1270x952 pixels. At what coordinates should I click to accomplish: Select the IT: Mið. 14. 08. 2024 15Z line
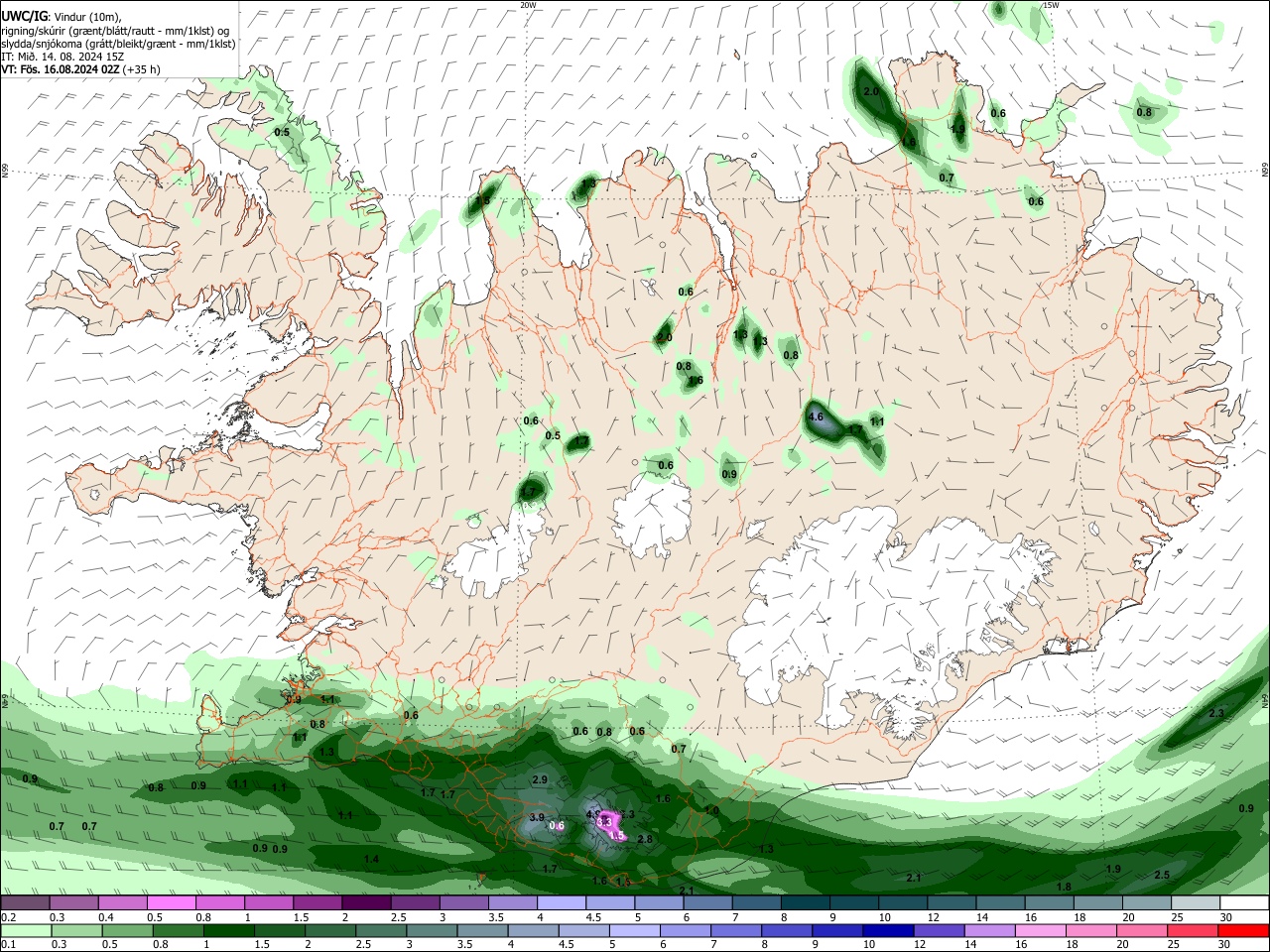coord(63,56)
